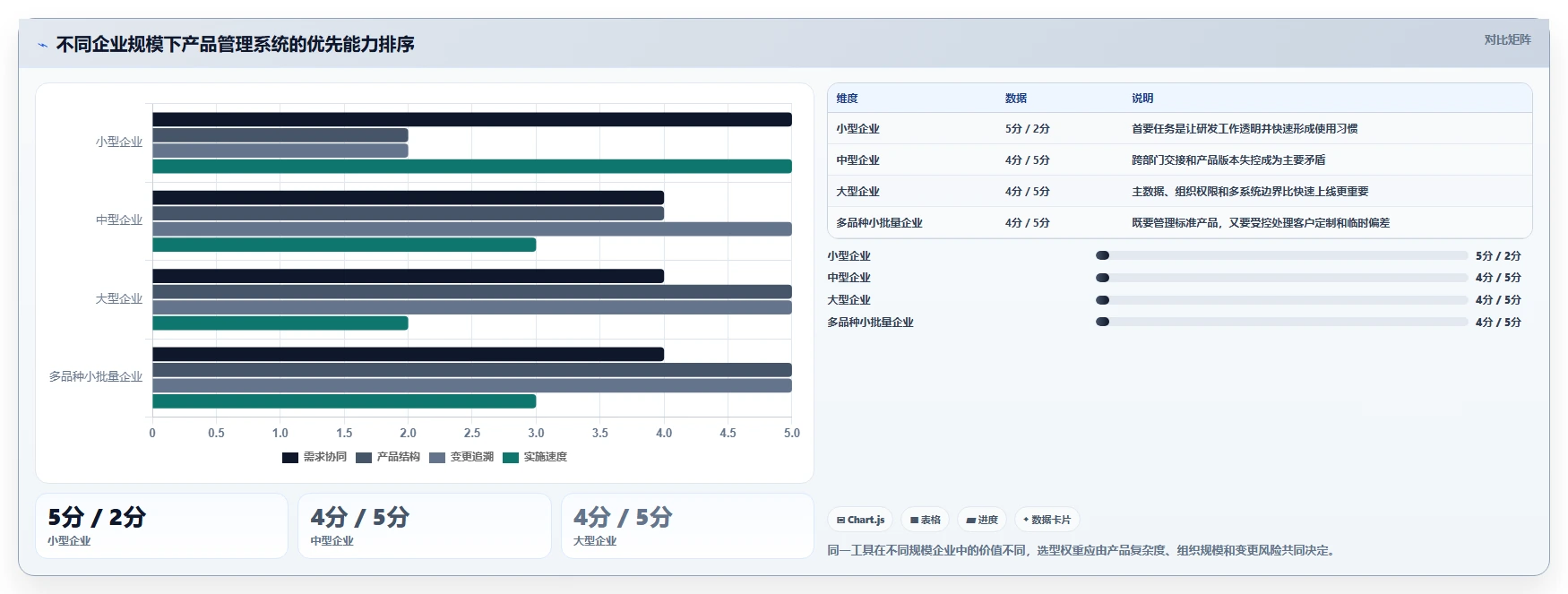The image size is (1568, 594).
Task: Click the 中型企业 green 实施速度 bar in chart
Action: 344,245
